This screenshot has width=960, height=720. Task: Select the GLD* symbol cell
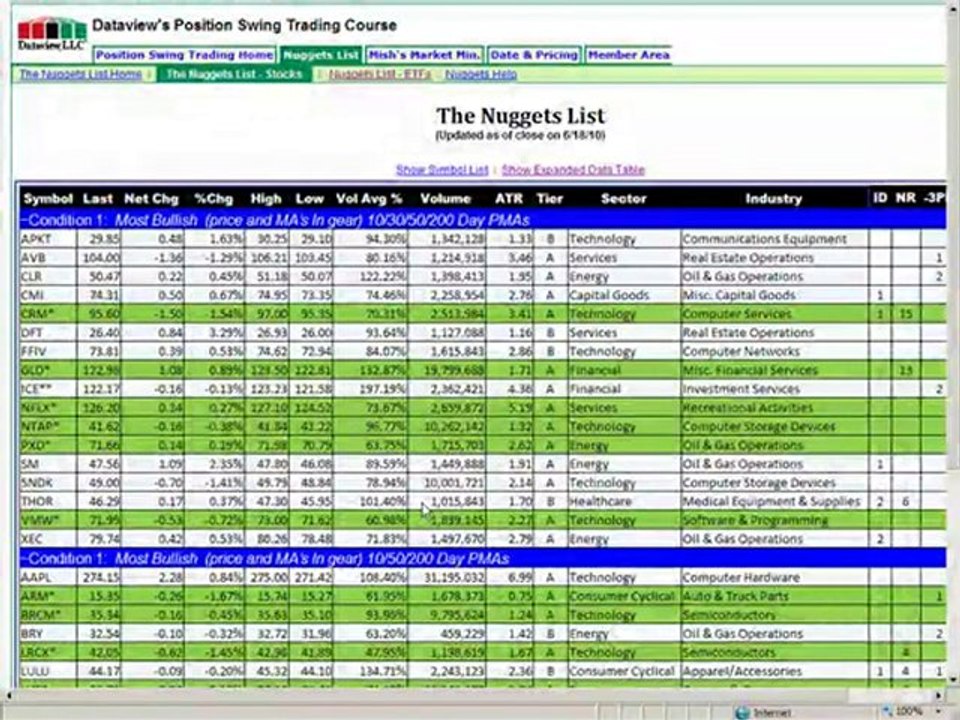(48, 370)
